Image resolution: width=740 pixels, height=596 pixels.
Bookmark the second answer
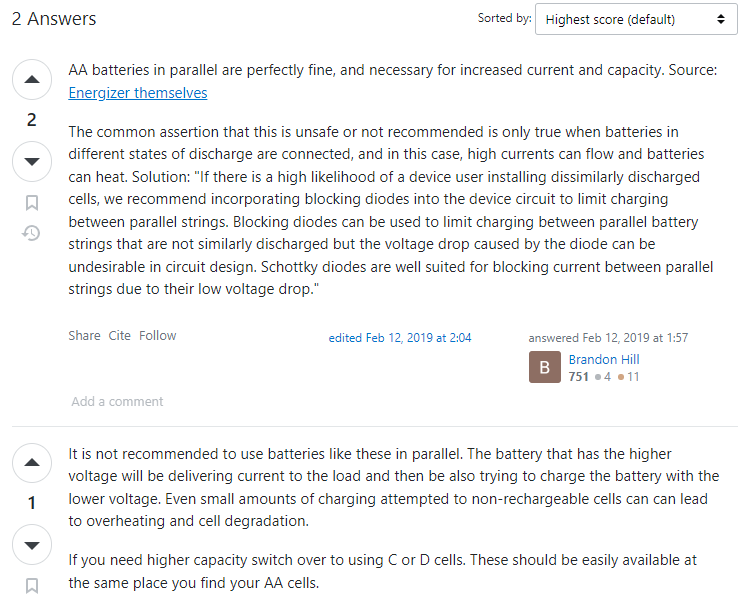pos(32,586)
